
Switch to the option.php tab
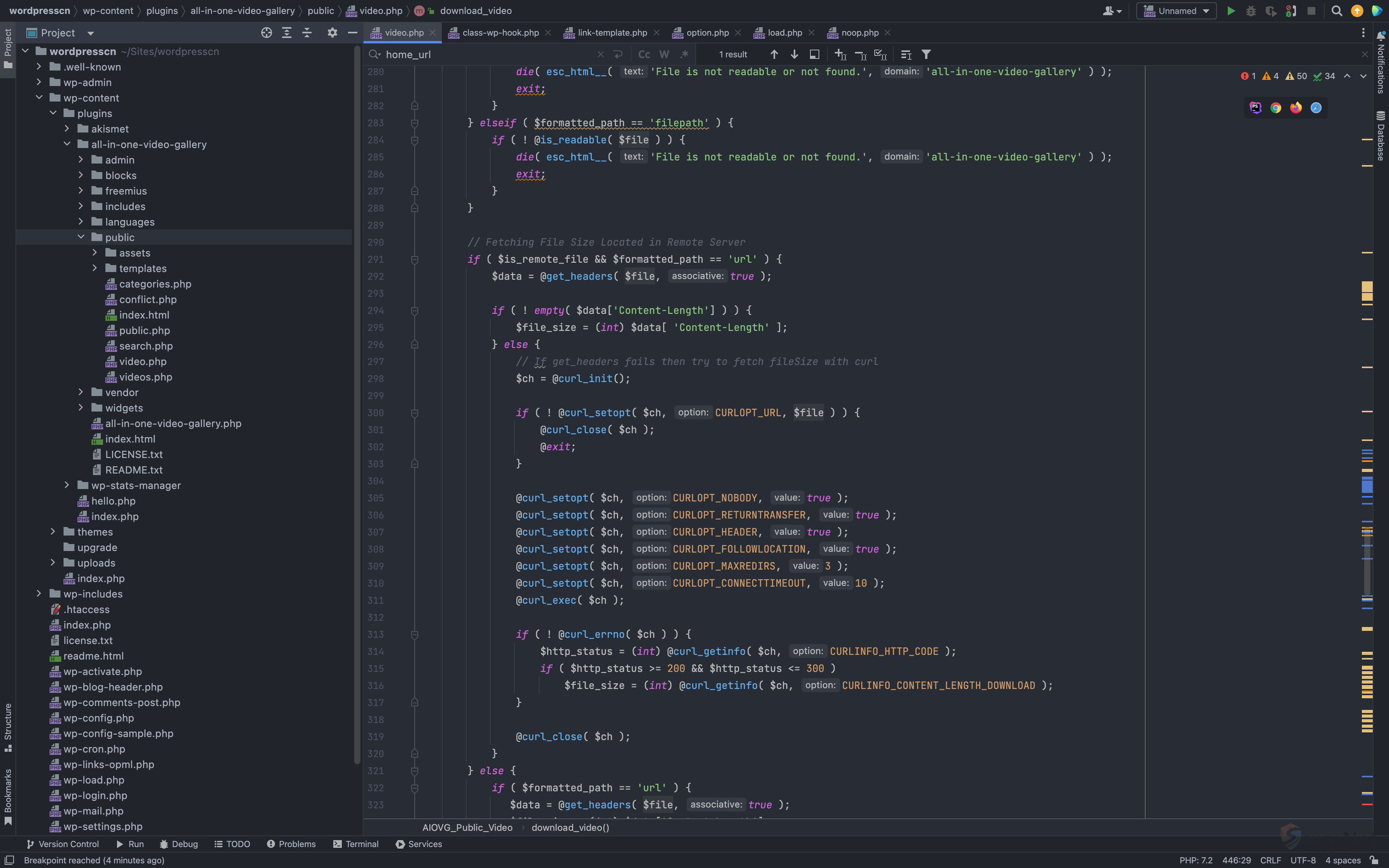tap(707, 33)
